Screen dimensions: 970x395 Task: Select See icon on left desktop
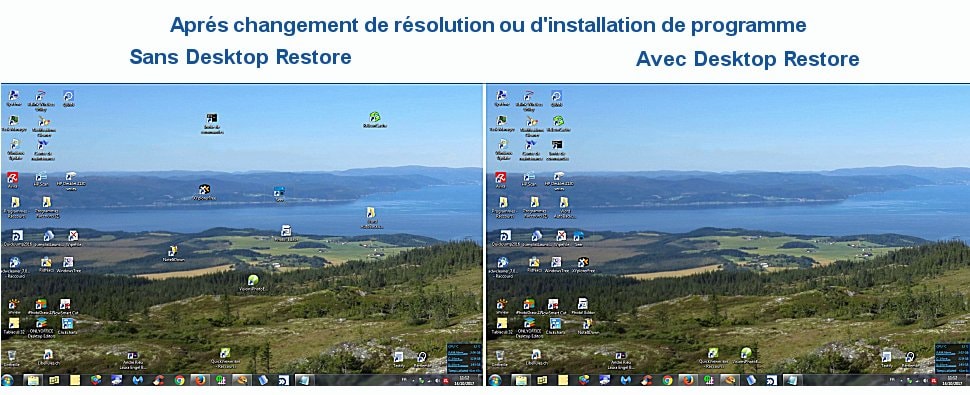click(279, 194)
